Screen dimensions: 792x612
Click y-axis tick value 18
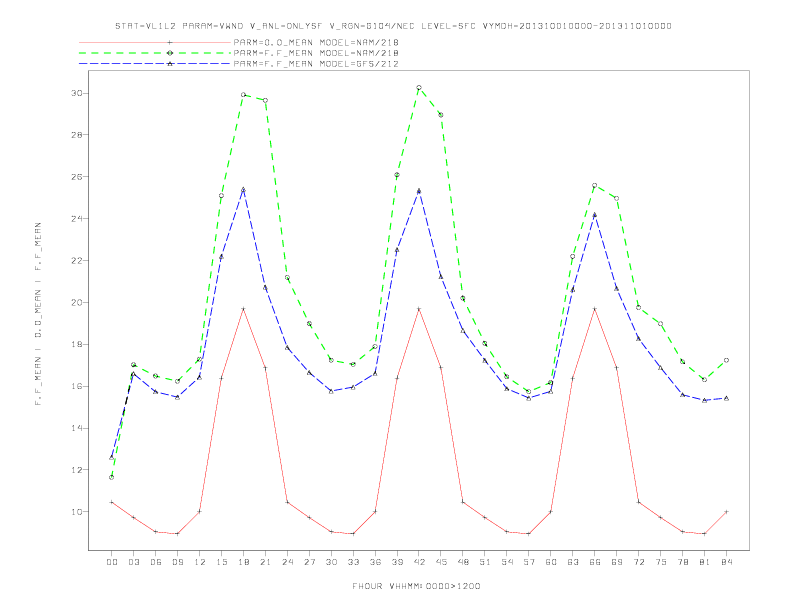point(76,344)
